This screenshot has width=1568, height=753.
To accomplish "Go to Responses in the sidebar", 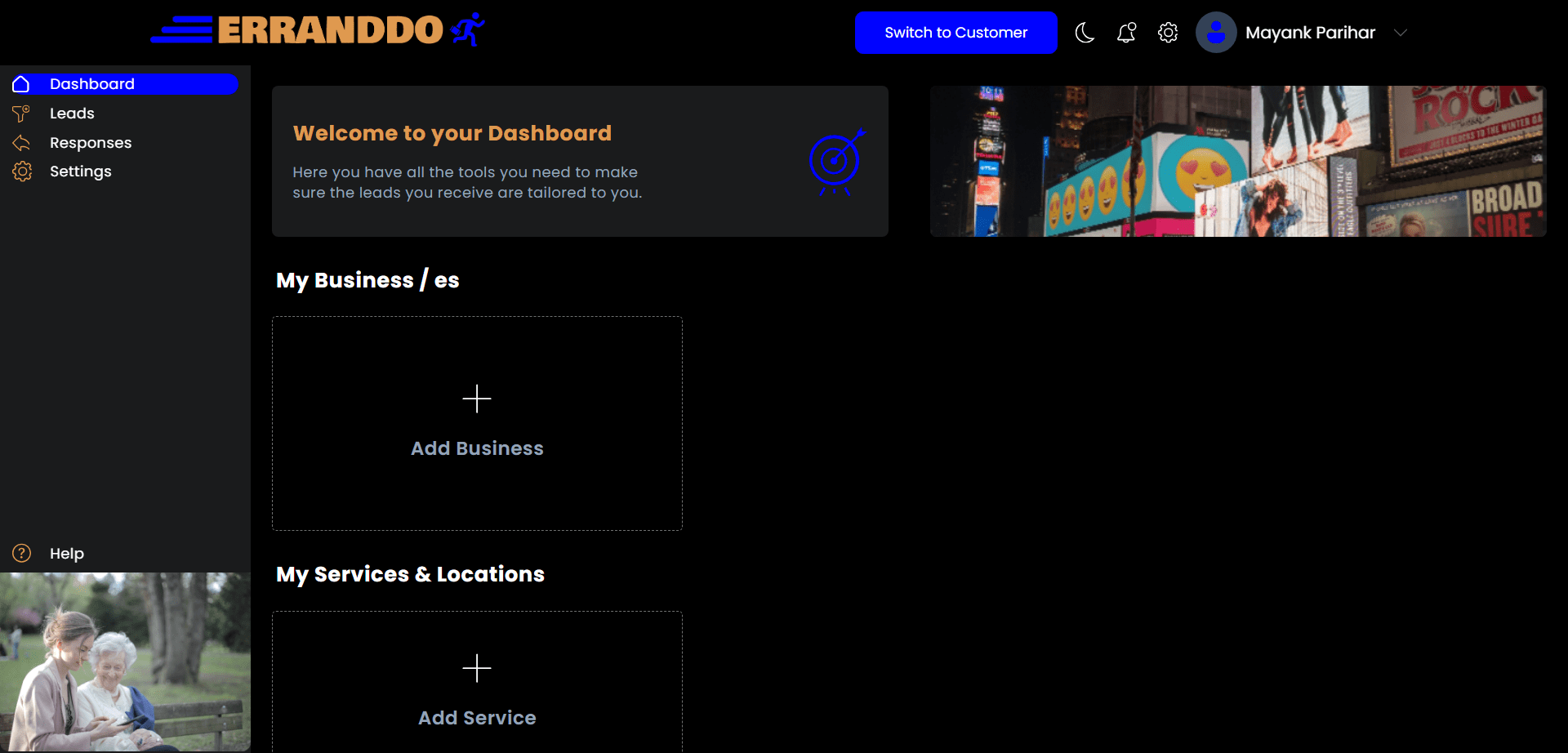I will (91, 143).
